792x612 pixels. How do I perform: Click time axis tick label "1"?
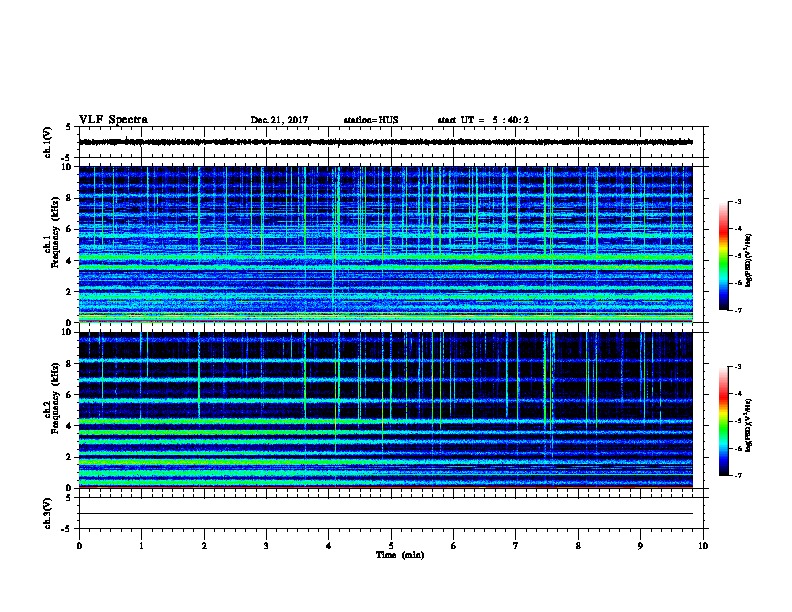pyautogui.click(x=141, y=546)
